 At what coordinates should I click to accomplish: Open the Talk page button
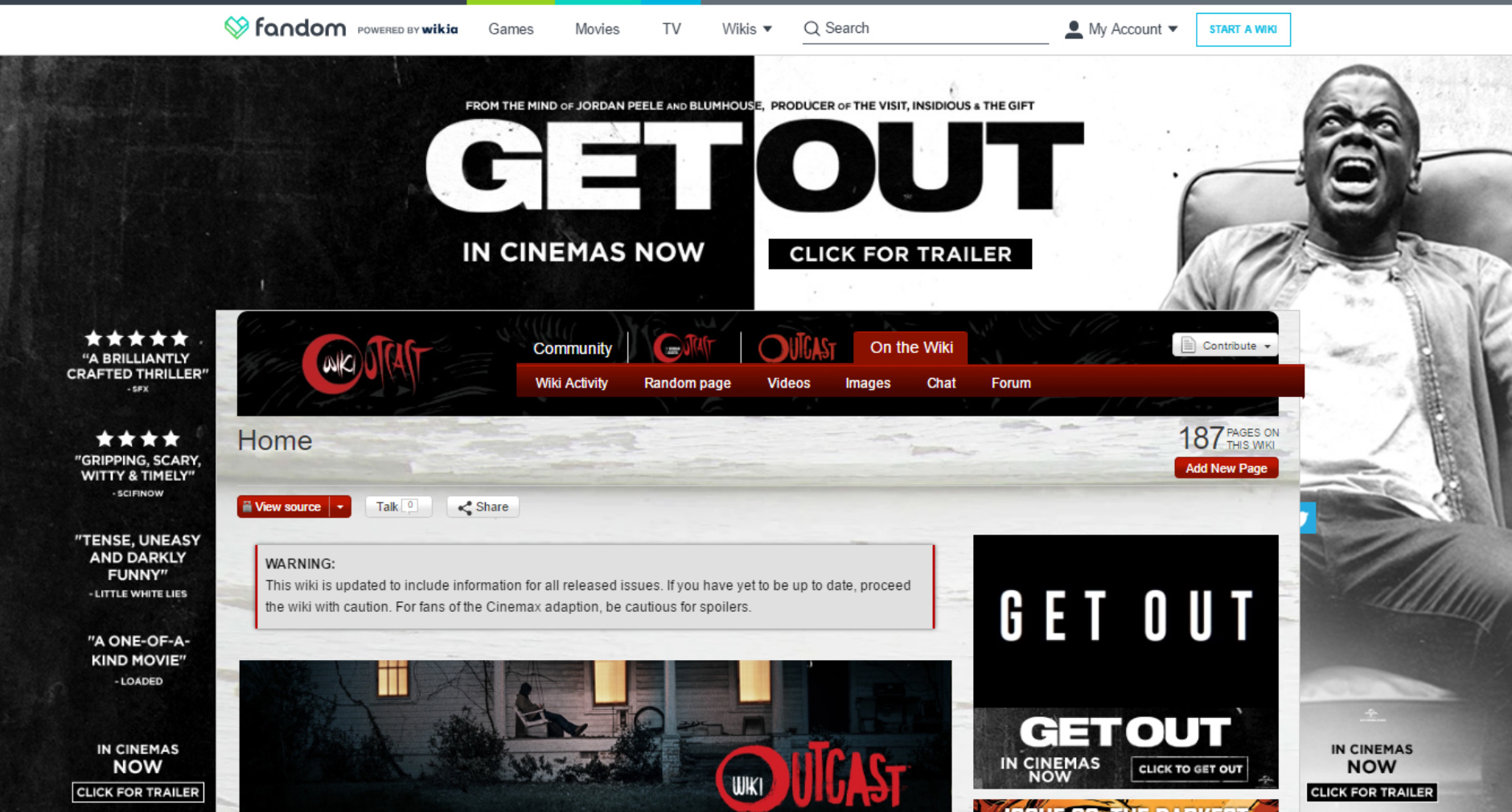coord(398,506)
